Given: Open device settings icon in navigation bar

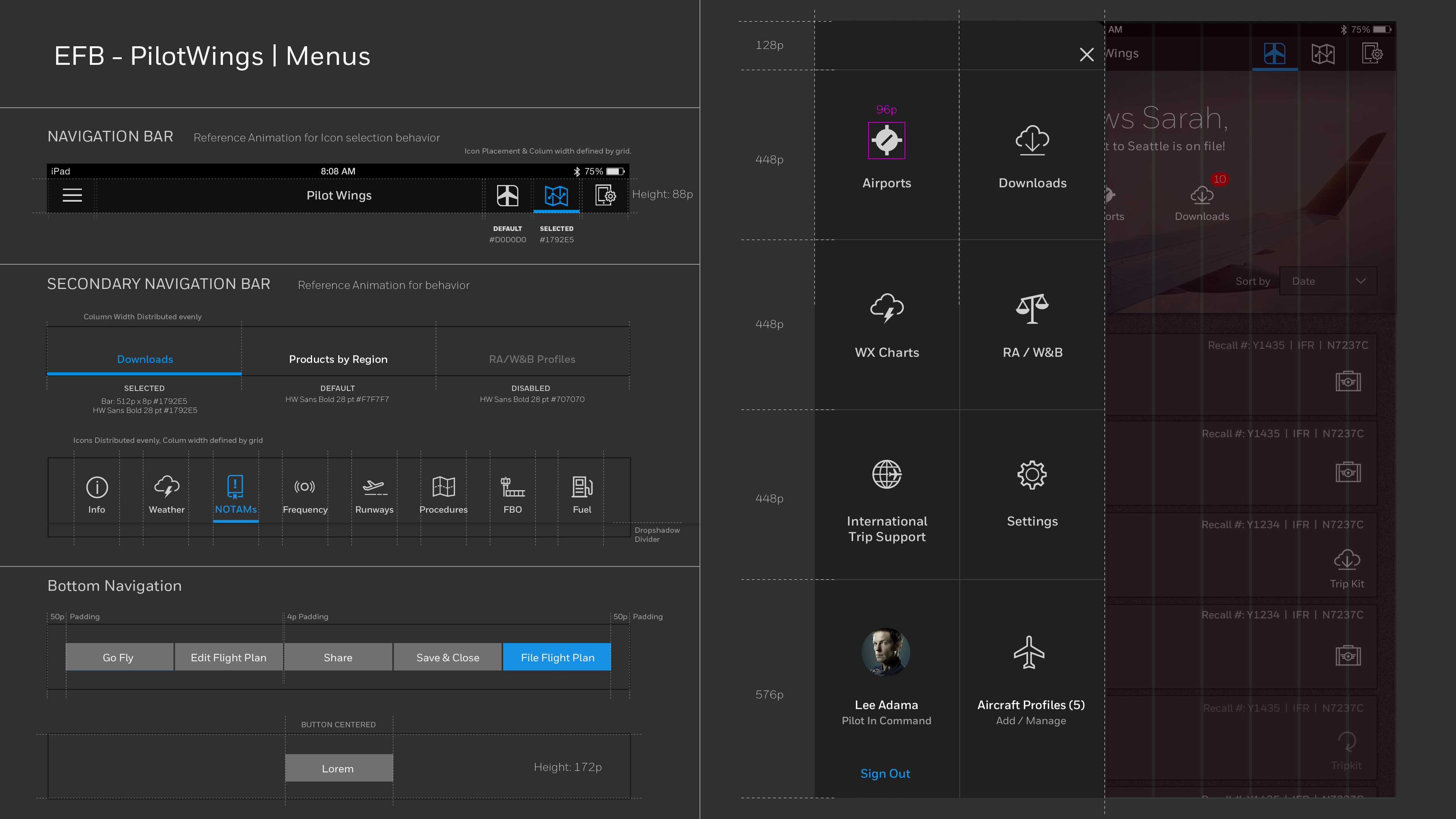Looking at the screenshot, I should tap(605, 196).
